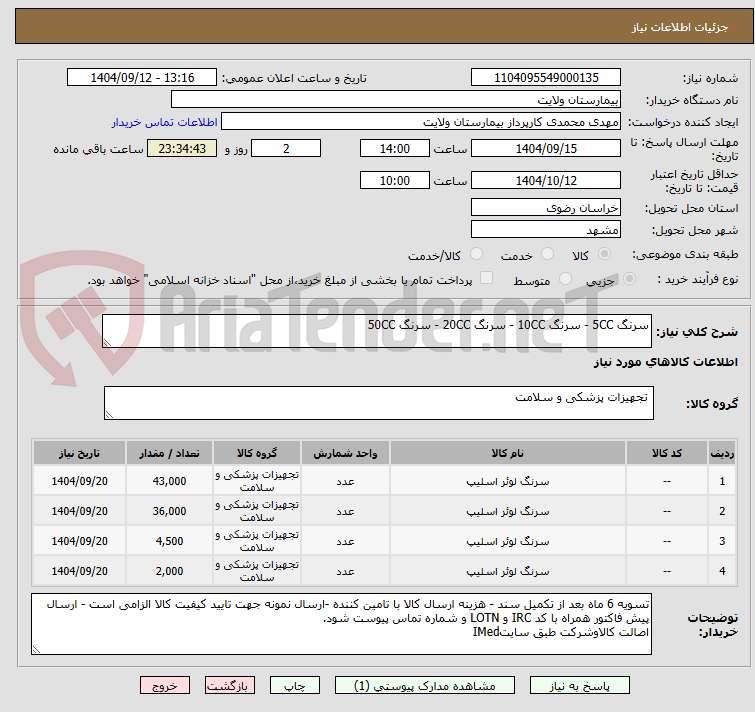Click the remaining days field showing 2

tap(286, 148)
